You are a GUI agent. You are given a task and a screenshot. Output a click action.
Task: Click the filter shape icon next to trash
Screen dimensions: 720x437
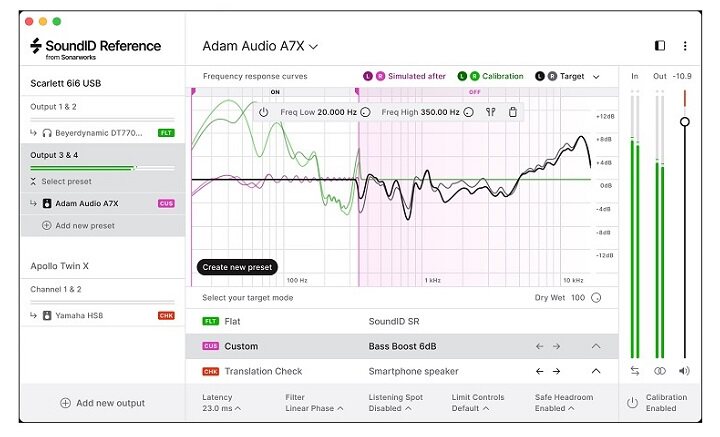coord(491,112)
